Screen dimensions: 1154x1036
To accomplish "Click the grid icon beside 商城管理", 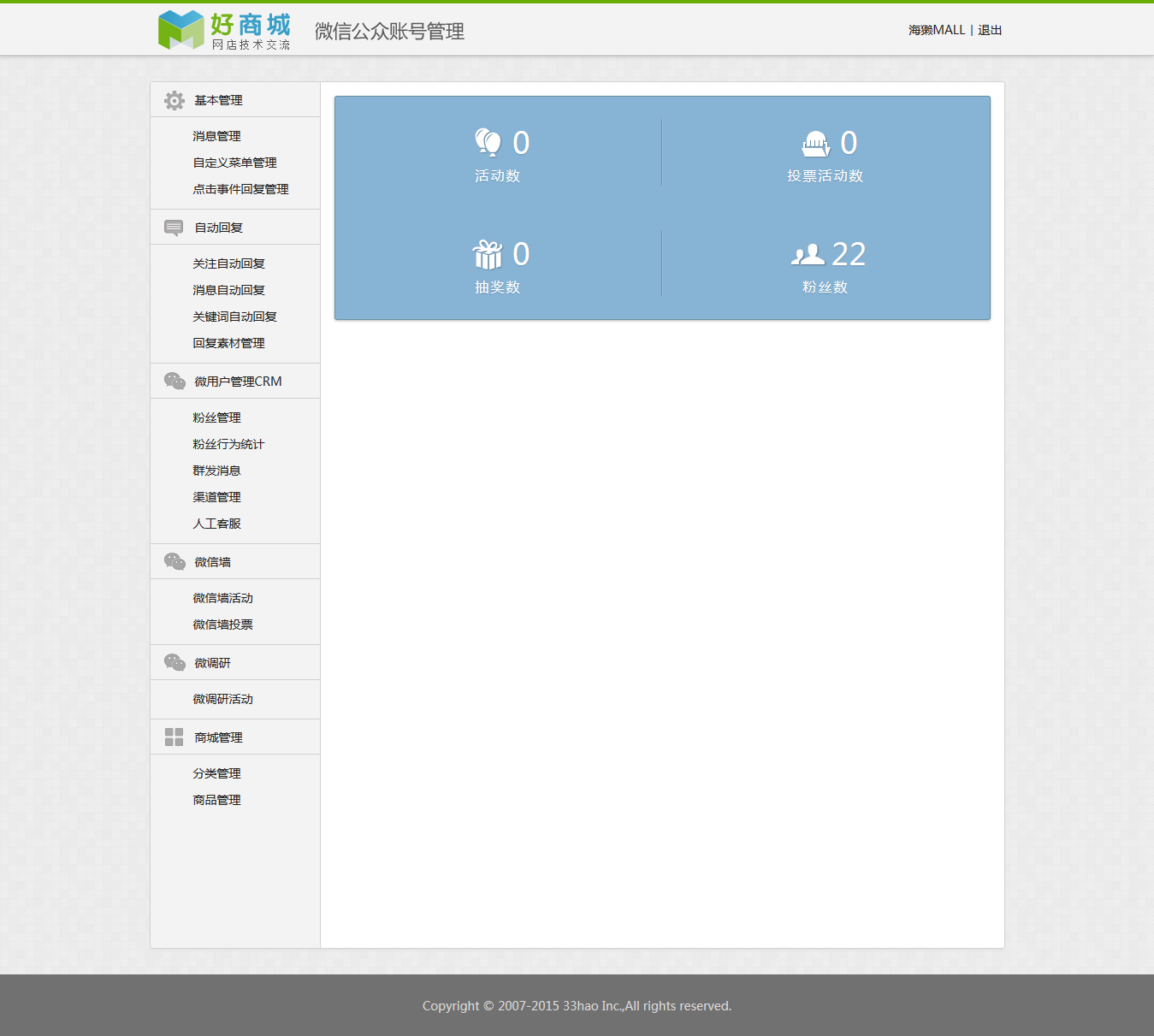I will click(x=174, y=737).
